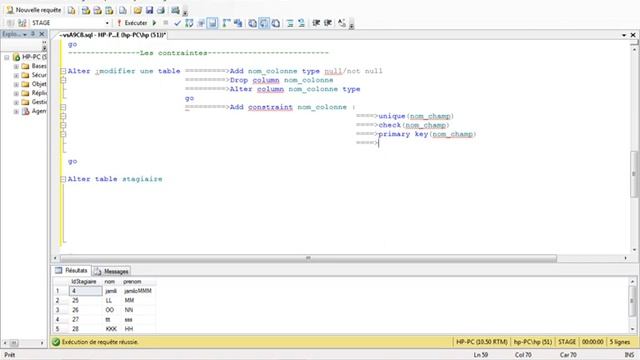Image resolution: width=640 pixels, height=360 pixels.
Task: Save the query with the floppy disk icon
Action: [x=149, y=10]
